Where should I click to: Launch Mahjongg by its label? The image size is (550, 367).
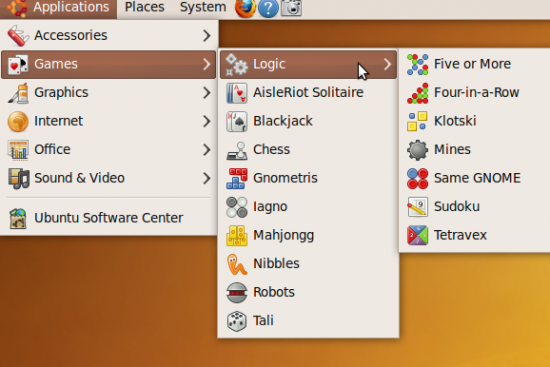(283, 236)
